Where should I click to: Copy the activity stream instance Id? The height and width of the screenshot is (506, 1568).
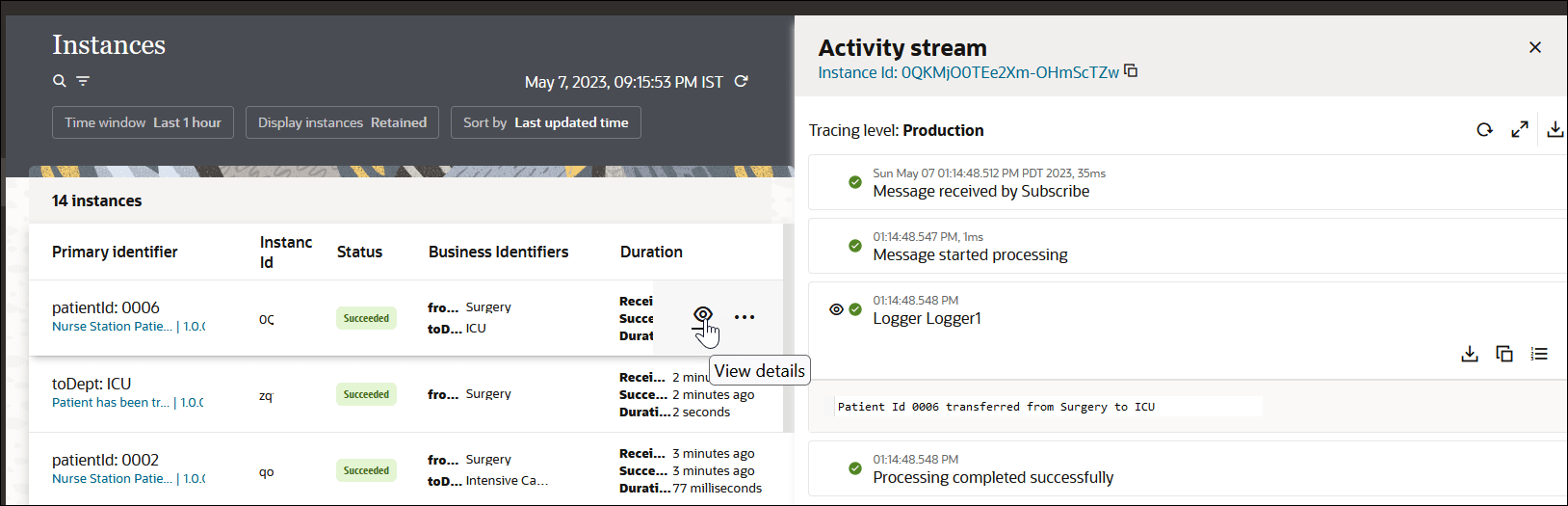(1131, 71)
